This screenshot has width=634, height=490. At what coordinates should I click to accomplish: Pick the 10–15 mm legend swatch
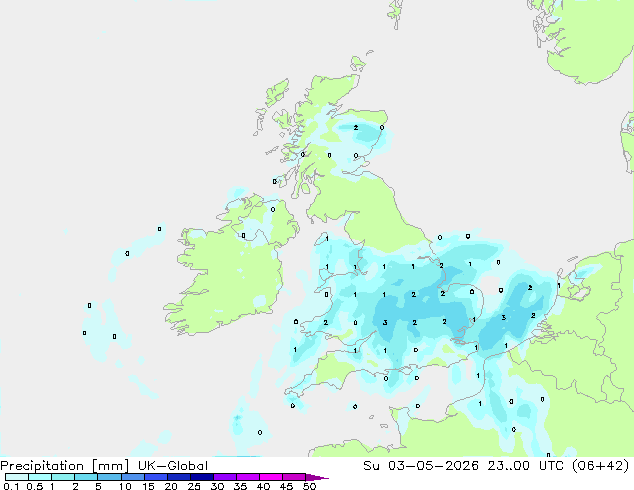click(x=132, y=477)
